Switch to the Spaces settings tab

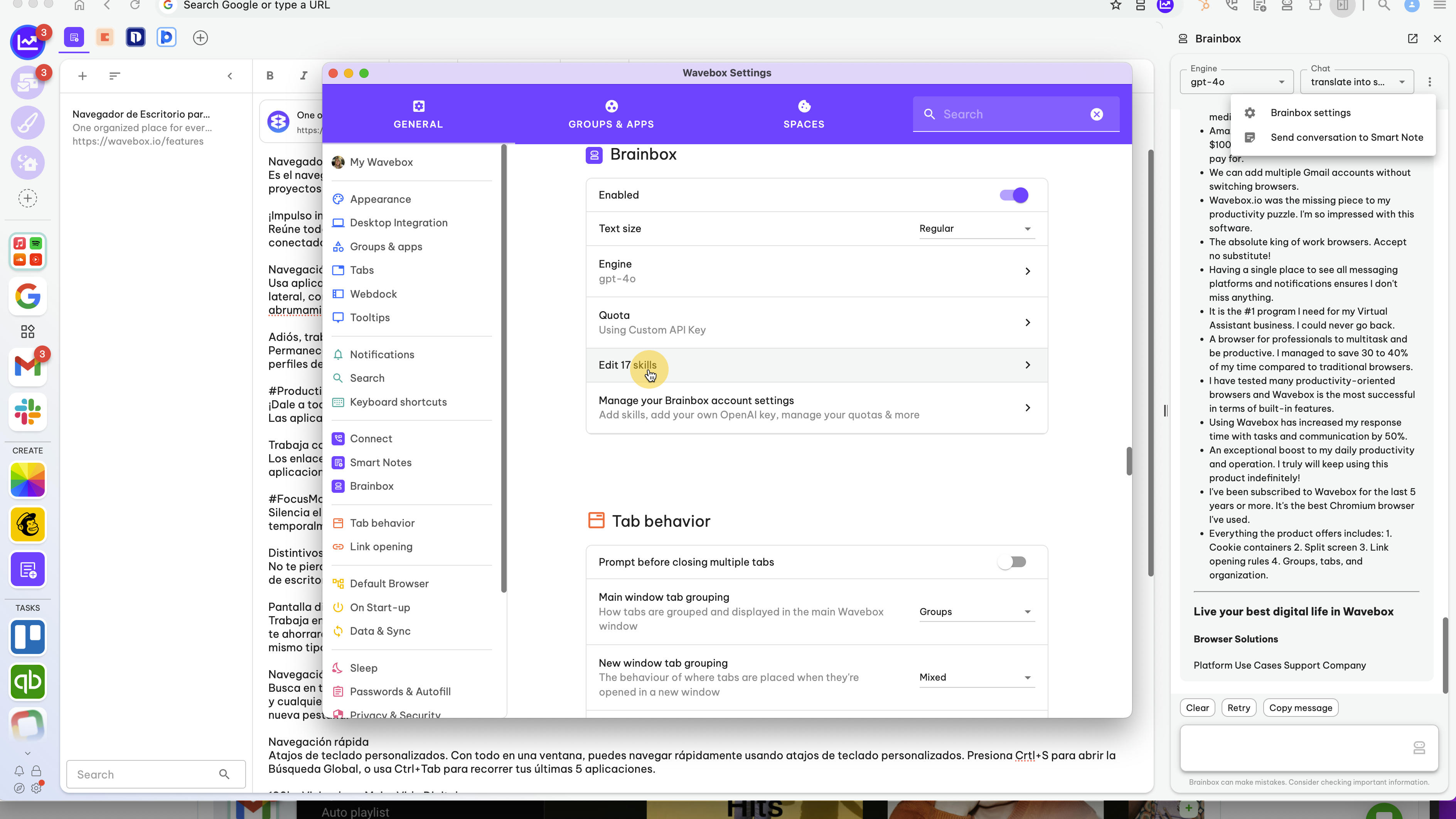[804, 114]
